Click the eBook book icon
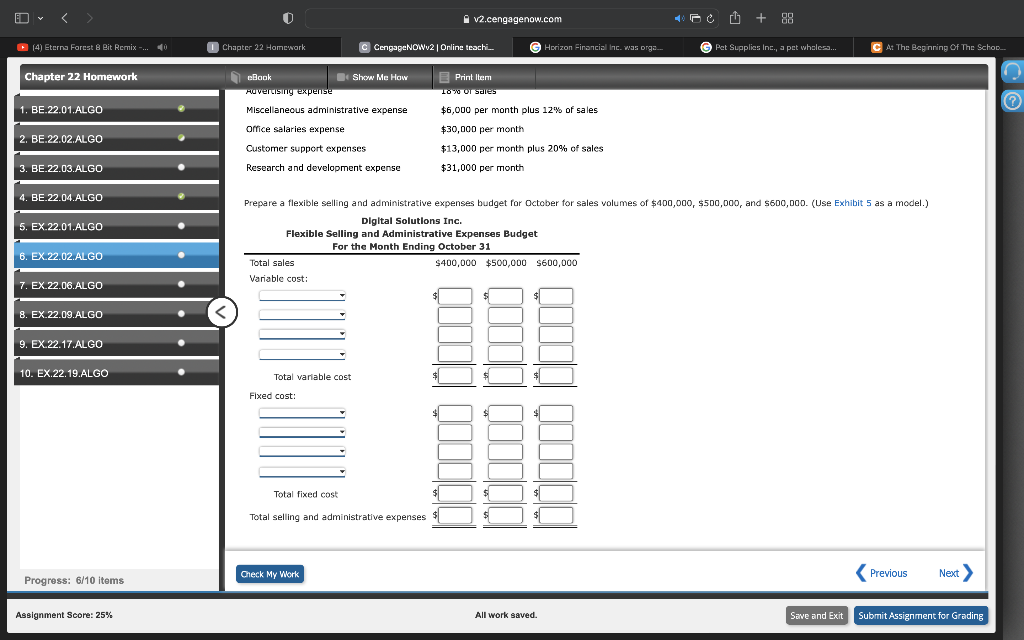 click(x=236, y=77)
